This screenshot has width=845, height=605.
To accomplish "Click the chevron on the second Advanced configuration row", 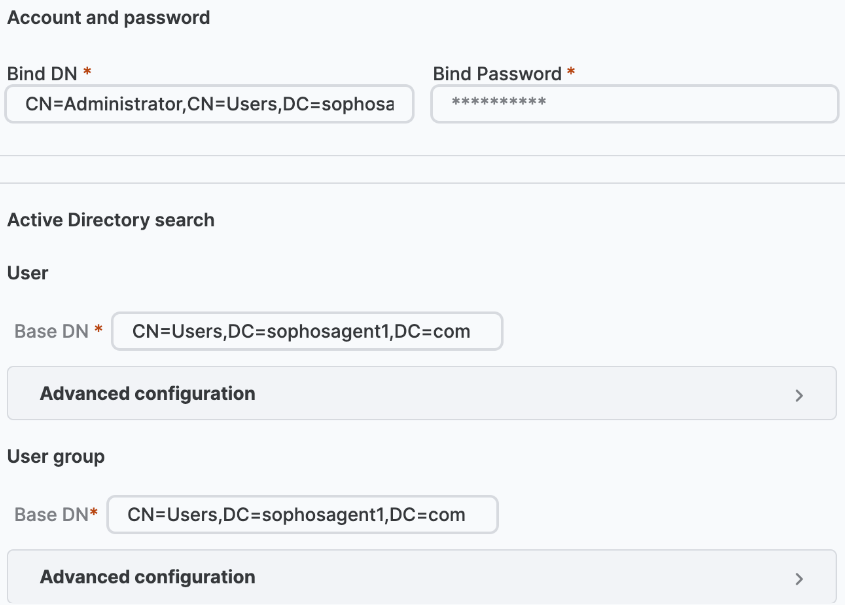I will coord(799,577).
